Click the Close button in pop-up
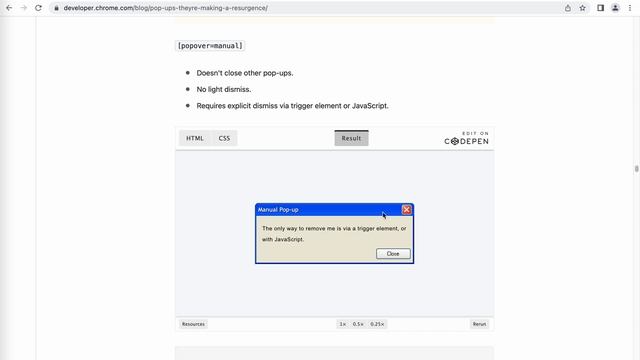The height and width of the screenshot is (360, 640). pos(393,253)
